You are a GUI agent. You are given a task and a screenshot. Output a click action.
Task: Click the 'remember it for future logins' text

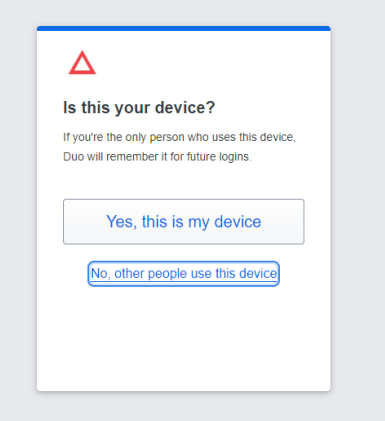pos(179,157)
